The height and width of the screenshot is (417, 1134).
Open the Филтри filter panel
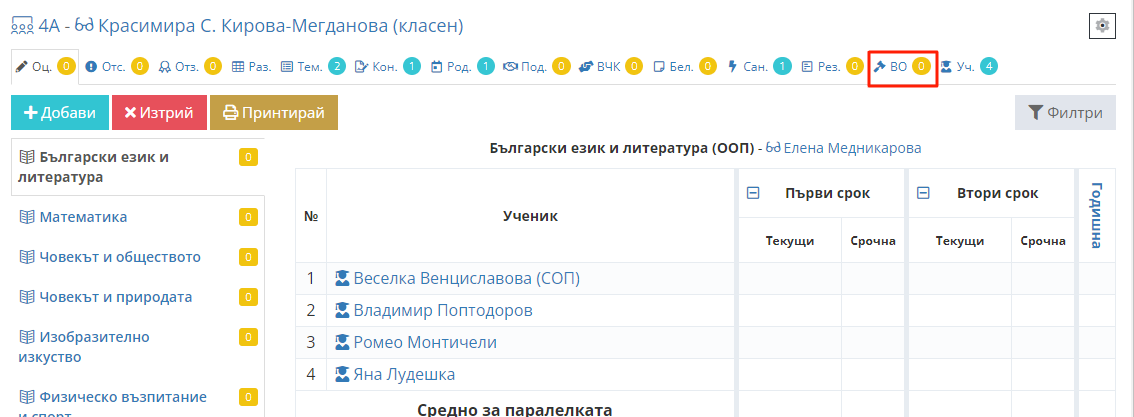click(1065, 113)
